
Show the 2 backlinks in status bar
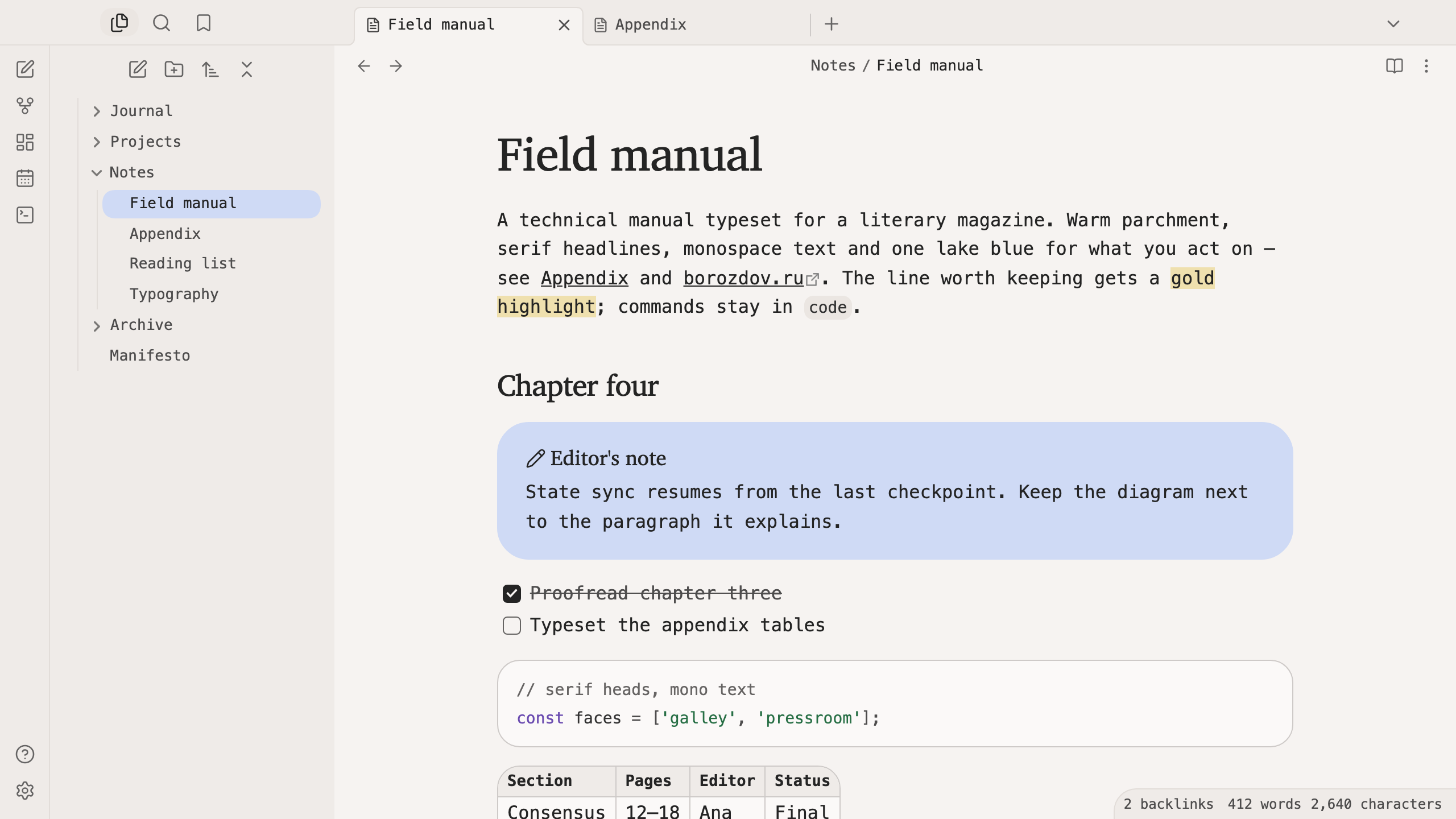[x=1168, y=804]
